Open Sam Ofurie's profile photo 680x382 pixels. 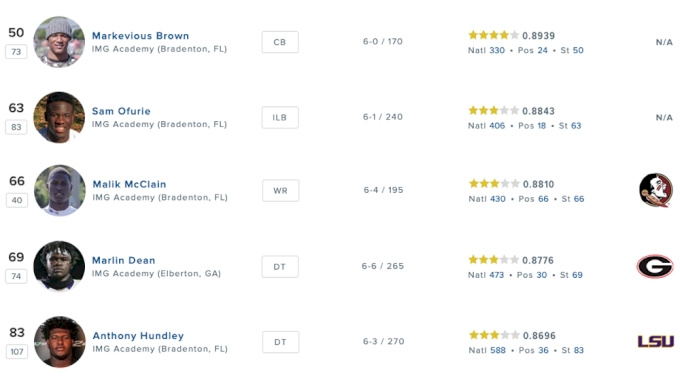click(59, 117)
